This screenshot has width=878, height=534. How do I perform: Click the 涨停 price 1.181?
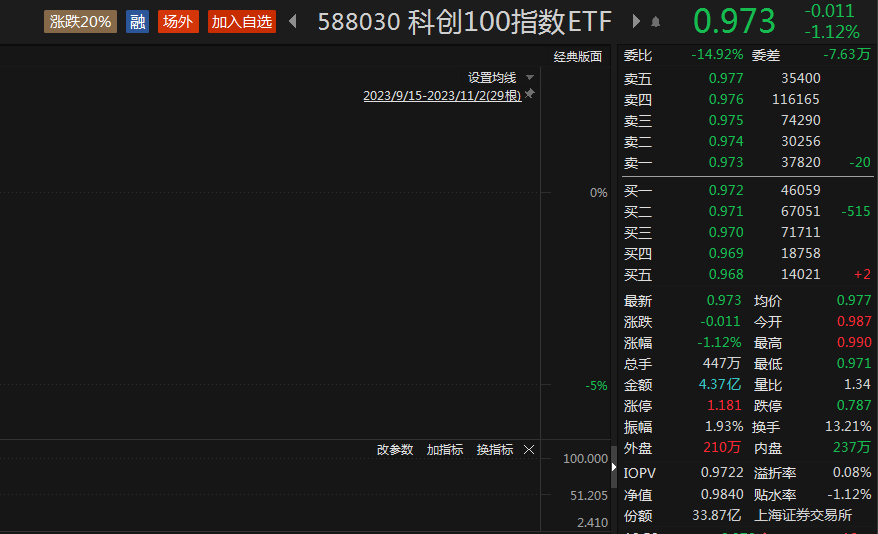[724, 405]
